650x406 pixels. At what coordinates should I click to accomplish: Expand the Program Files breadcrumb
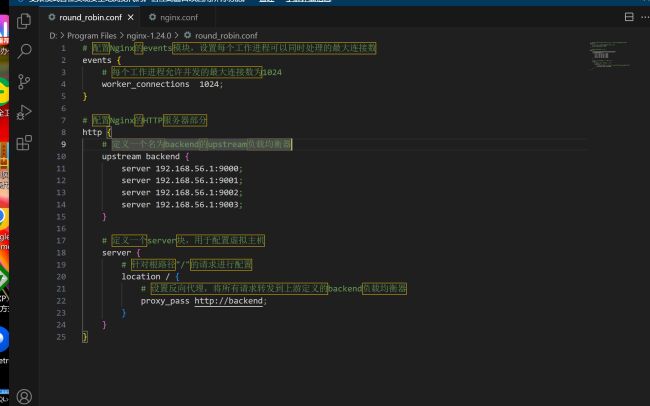coord(91,35)
